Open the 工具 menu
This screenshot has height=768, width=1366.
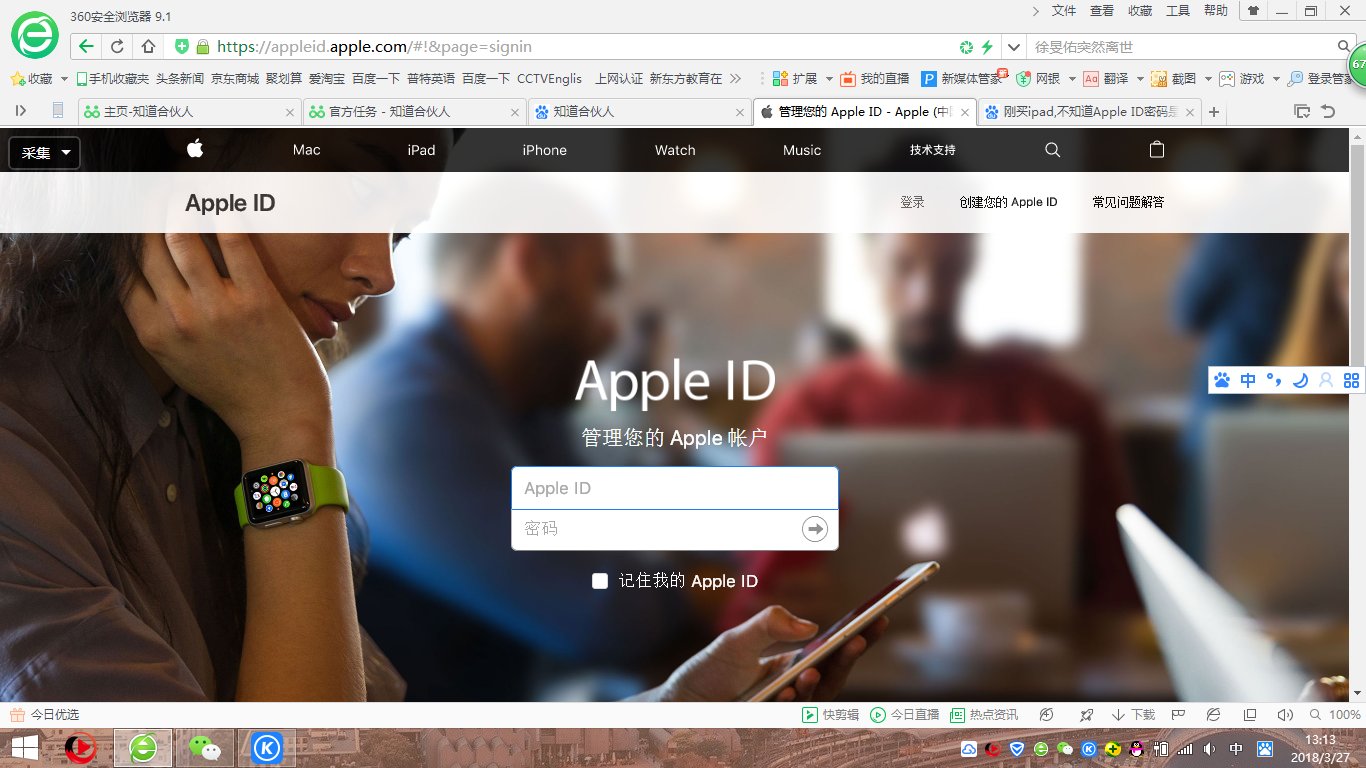click(x=1177, y=11)
